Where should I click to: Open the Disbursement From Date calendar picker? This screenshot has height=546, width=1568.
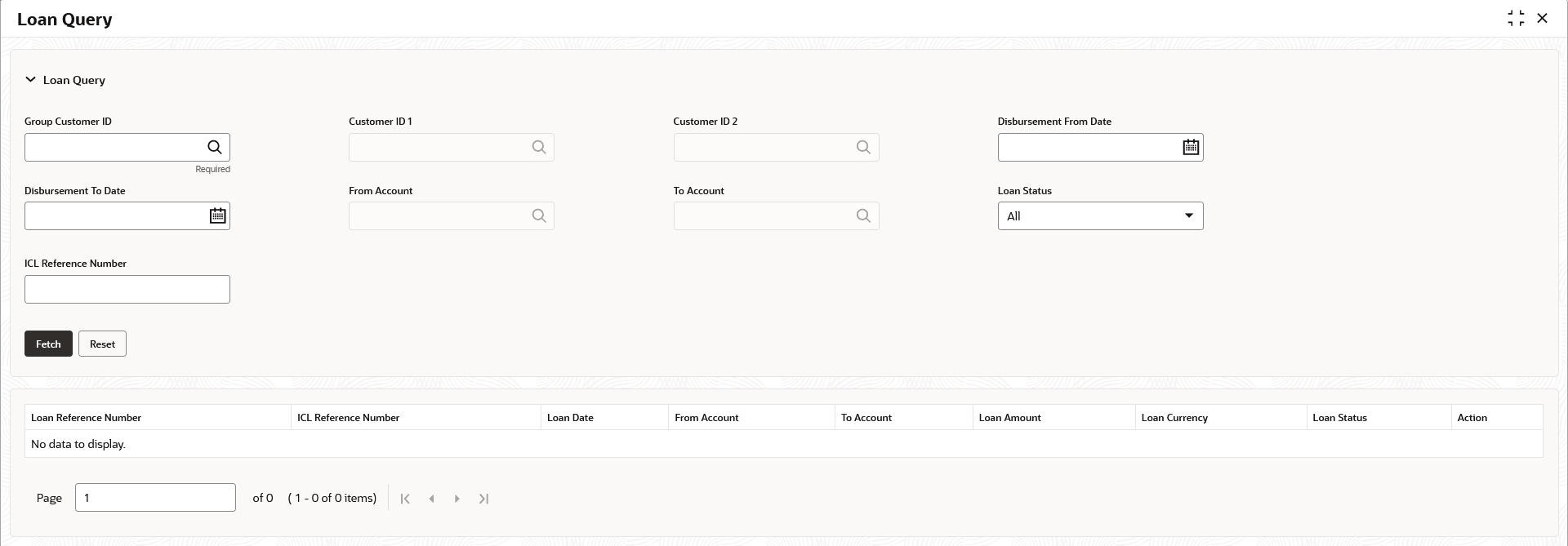[x=1191, y=148]
